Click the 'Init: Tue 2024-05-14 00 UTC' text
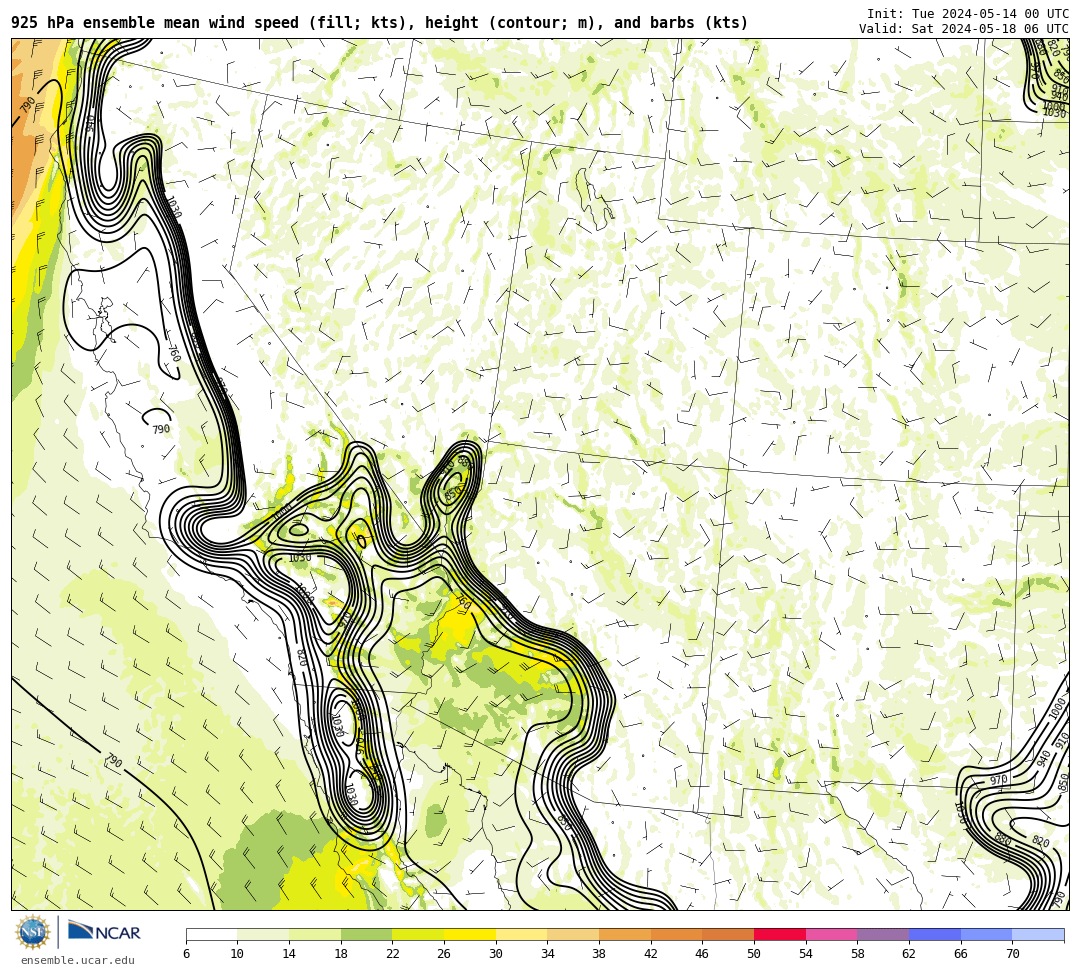Viewport: 1080px width, 973px height. [968, 14]
